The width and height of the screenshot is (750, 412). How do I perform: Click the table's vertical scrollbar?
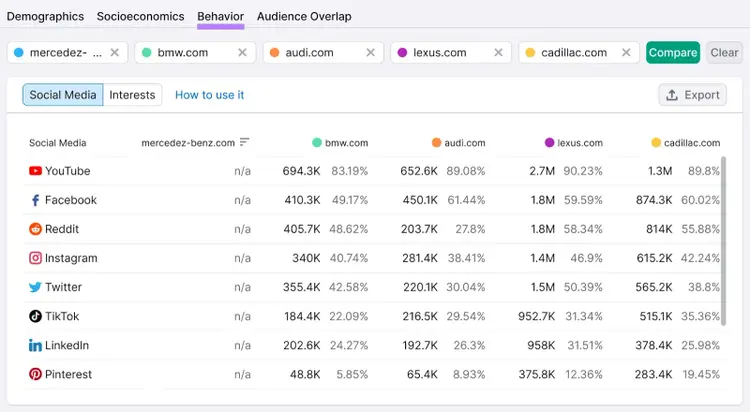tap(723, 241)
